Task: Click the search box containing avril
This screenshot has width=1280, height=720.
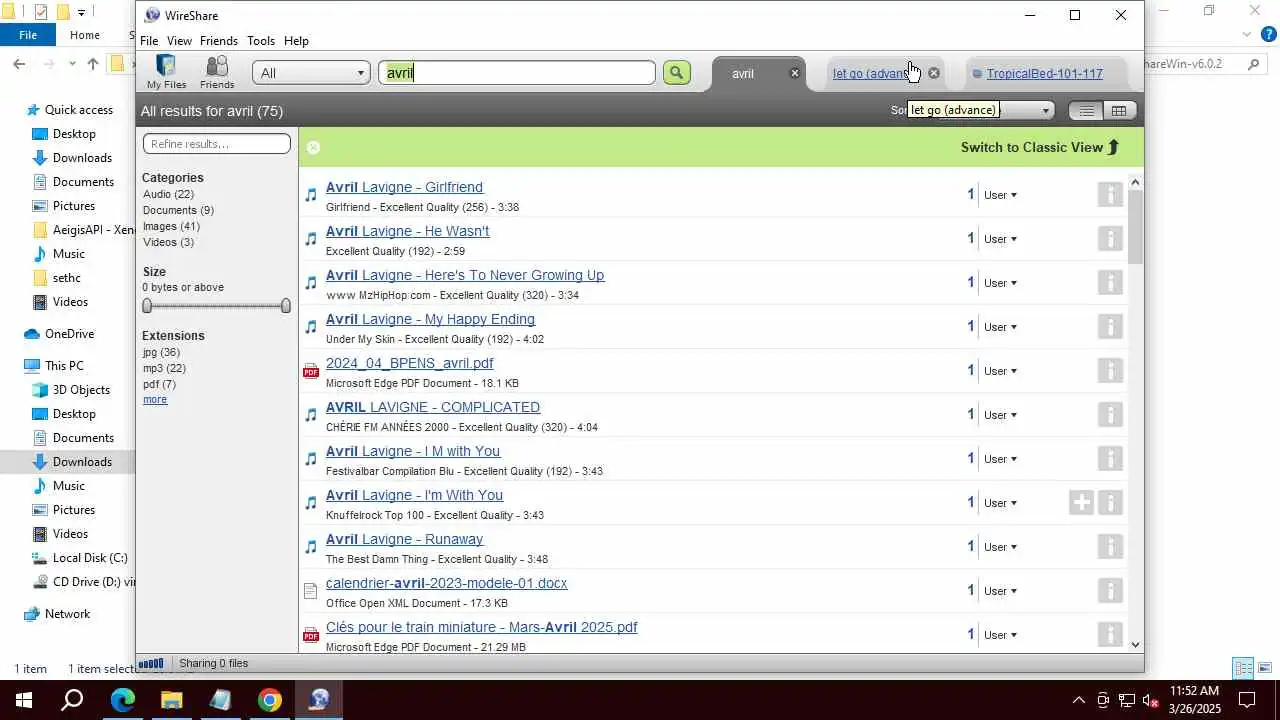Action: tap(517, 73)
